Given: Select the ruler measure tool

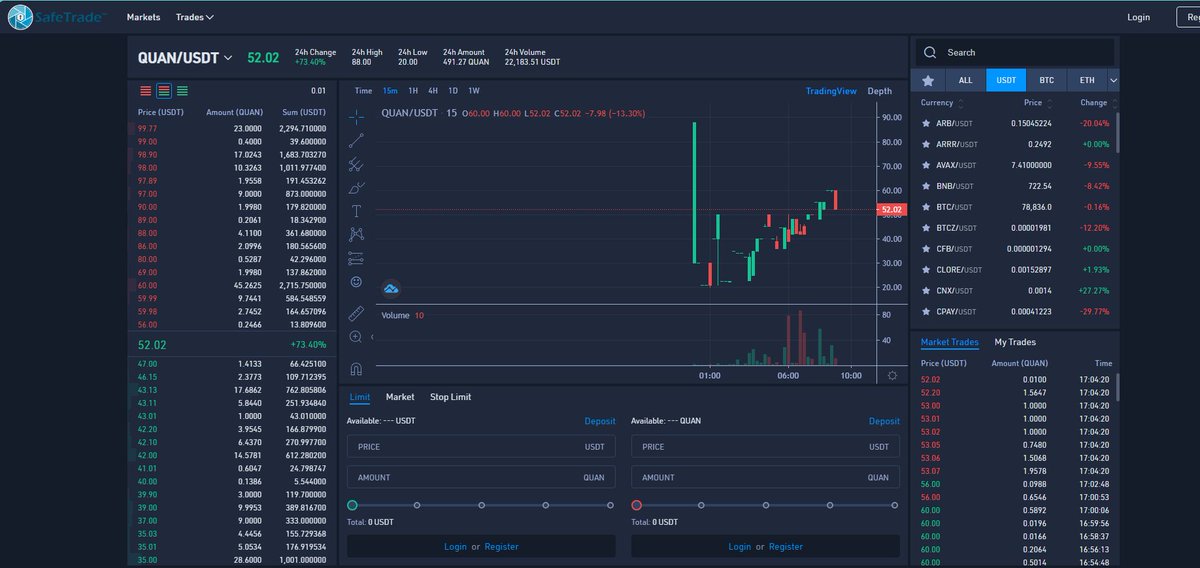Looking at the screenshot, I should click(x=357, y=313).
